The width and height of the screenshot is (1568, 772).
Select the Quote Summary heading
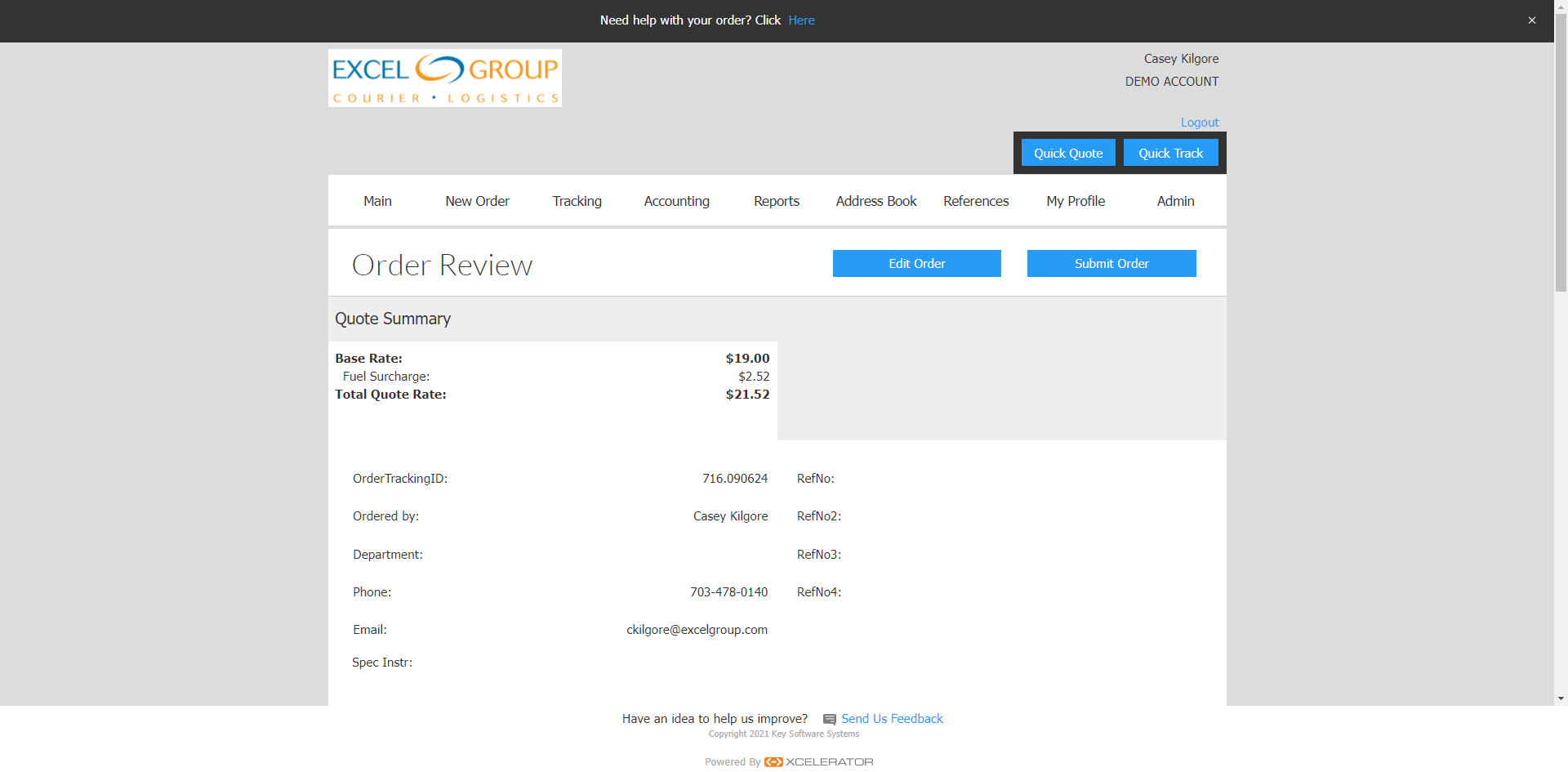[393, 319]
